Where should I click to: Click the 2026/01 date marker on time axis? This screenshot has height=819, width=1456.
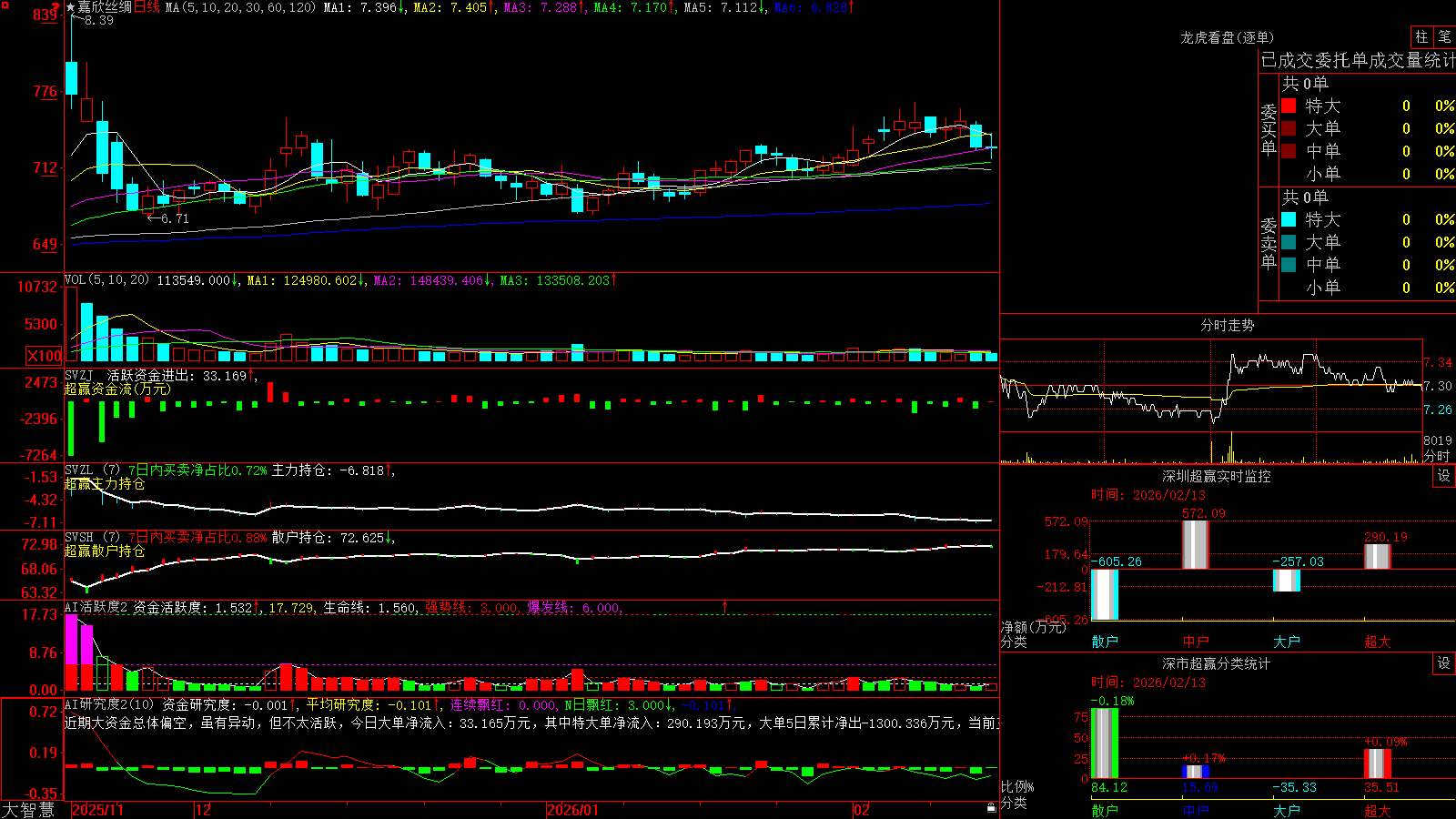(x=572, y=810)
